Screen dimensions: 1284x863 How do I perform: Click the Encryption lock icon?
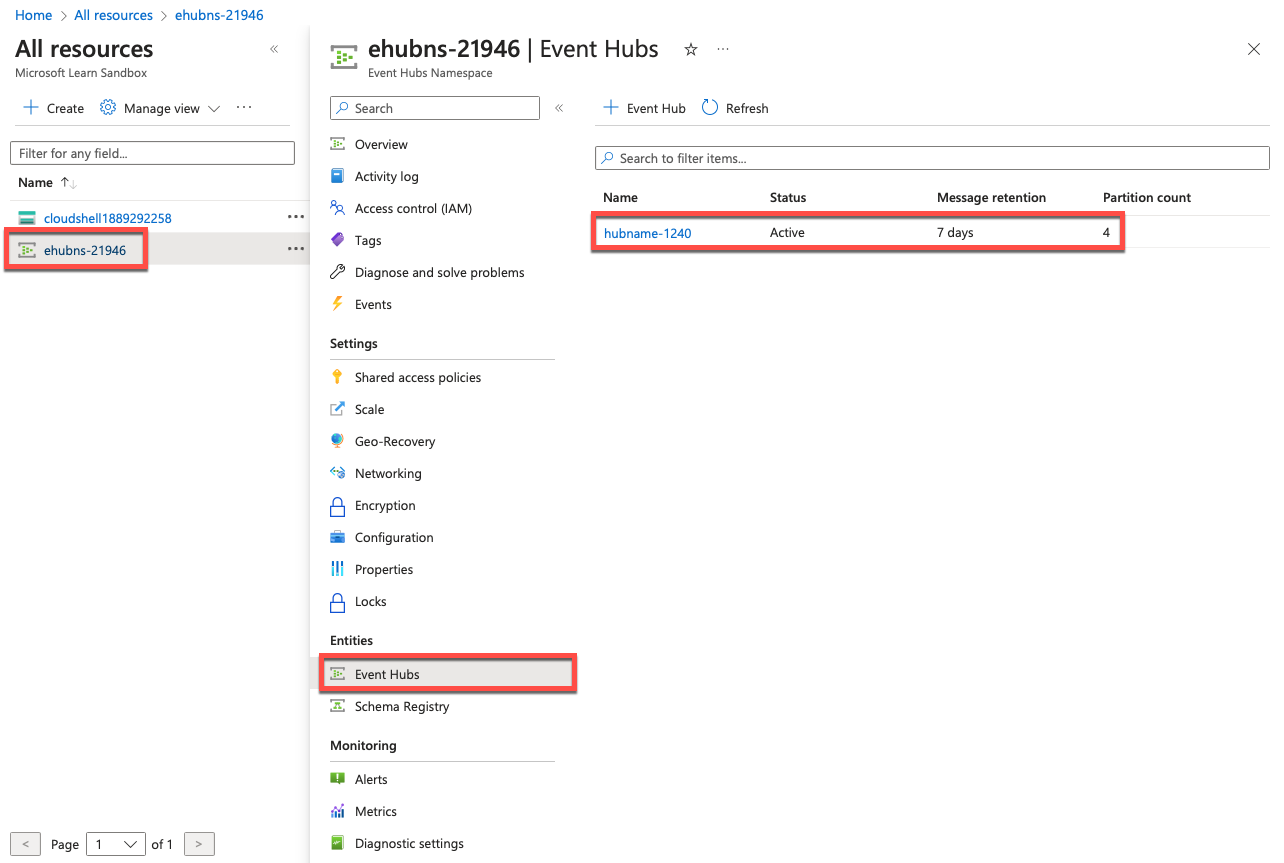(x=337, y=505)
